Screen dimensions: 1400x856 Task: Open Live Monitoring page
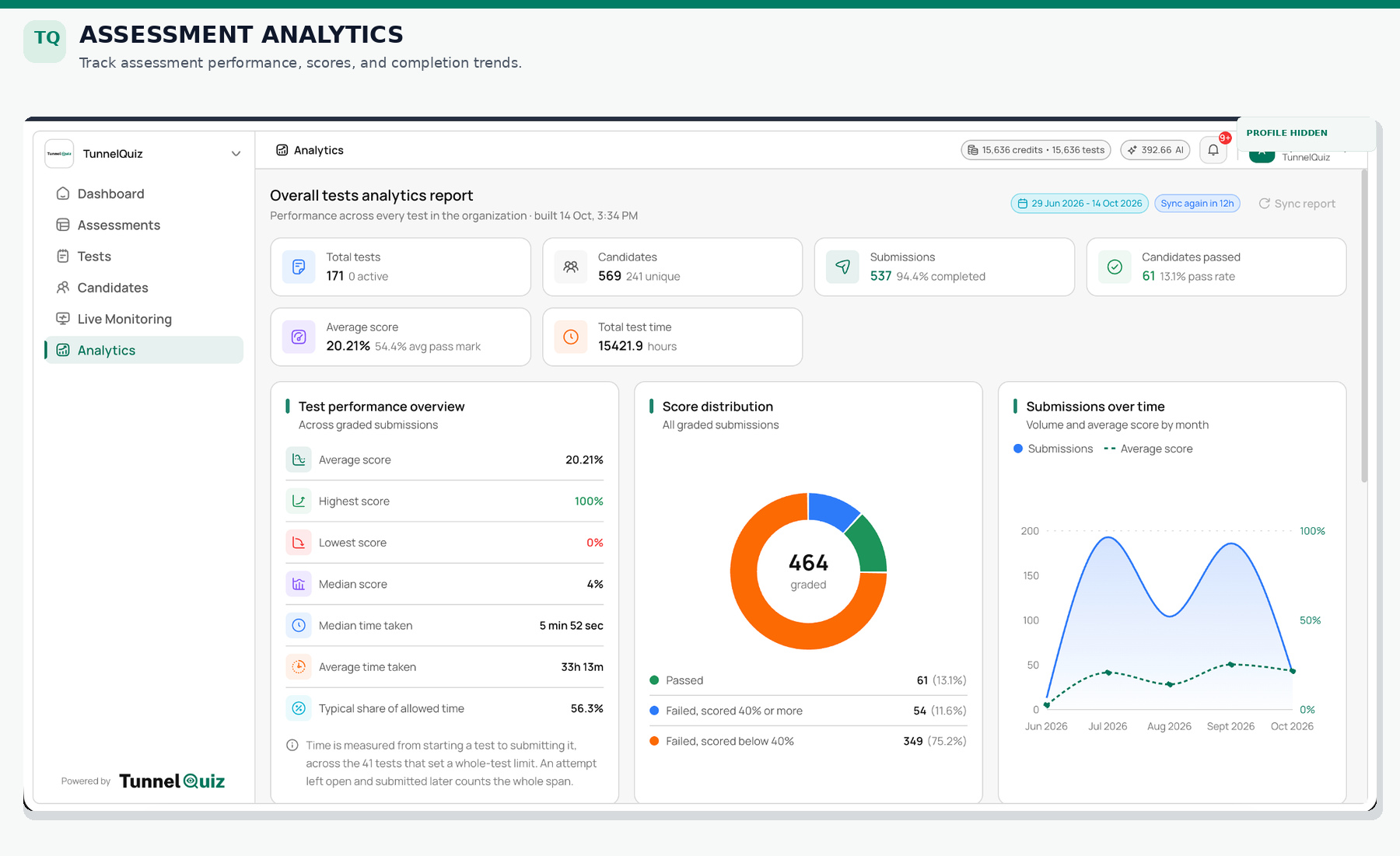144,319
